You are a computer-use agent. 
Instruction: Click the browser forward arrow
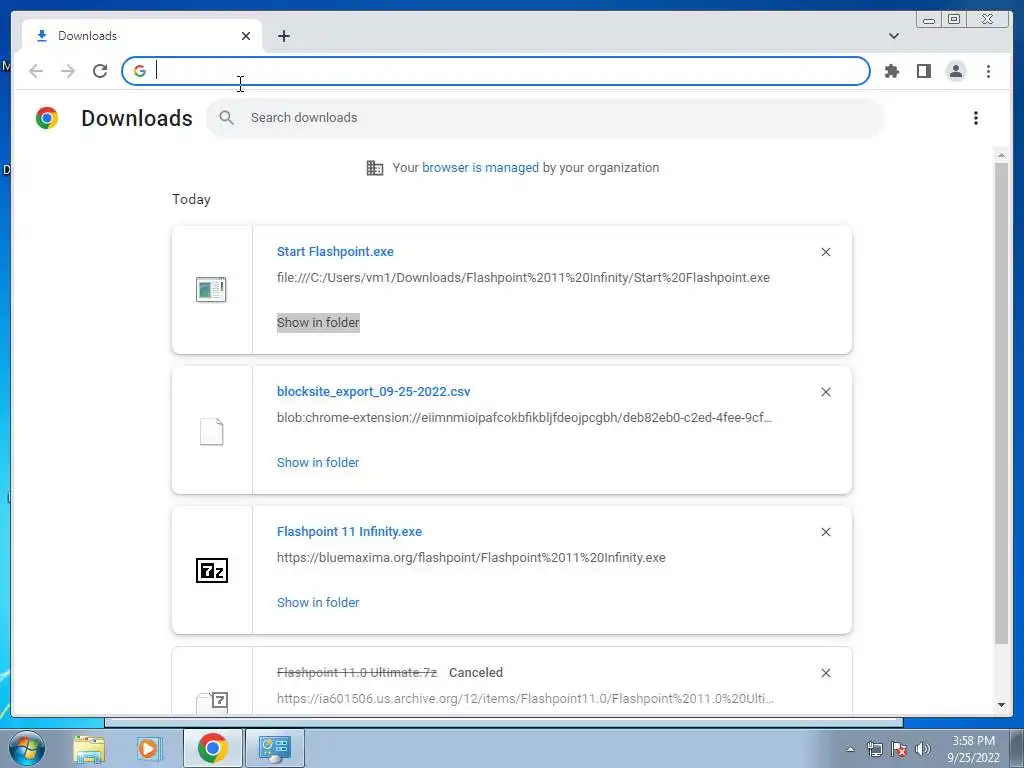pyautogui.click(x=68, y=71)
